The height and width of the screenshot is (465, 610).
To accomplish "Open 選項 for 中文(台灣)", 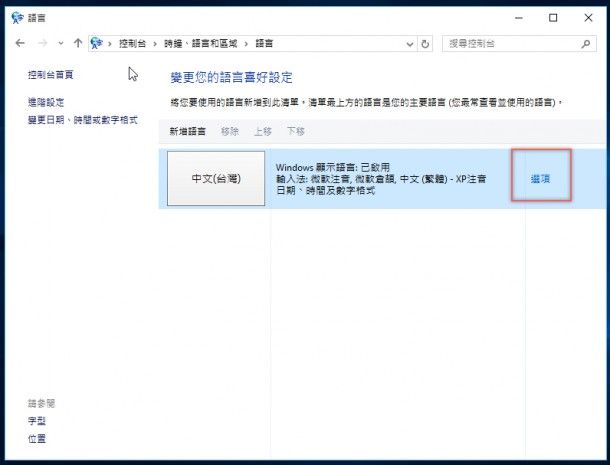I will [x=540, y=179].
